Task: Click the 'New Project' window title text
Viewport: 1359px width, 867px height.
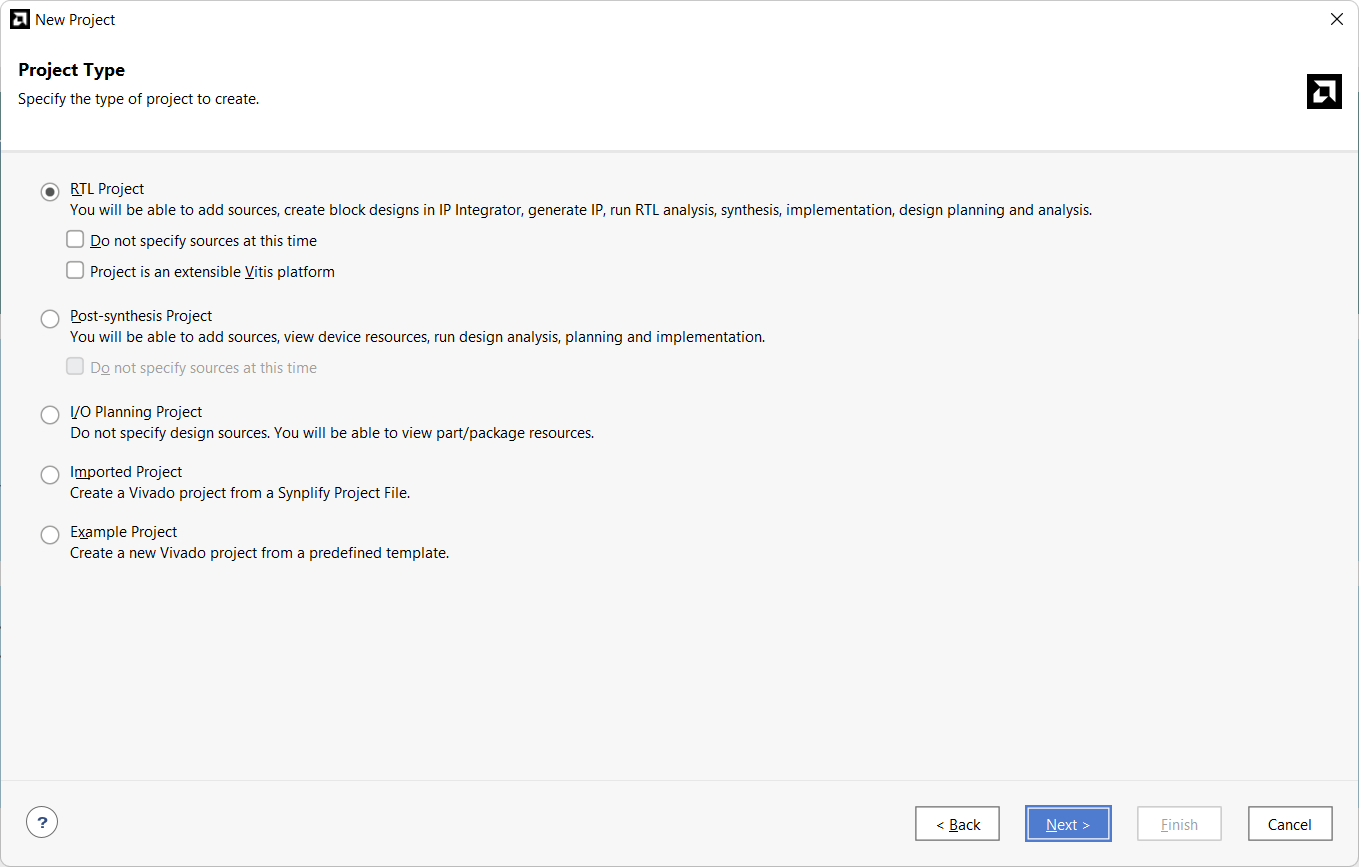Action: click(75, 19)
